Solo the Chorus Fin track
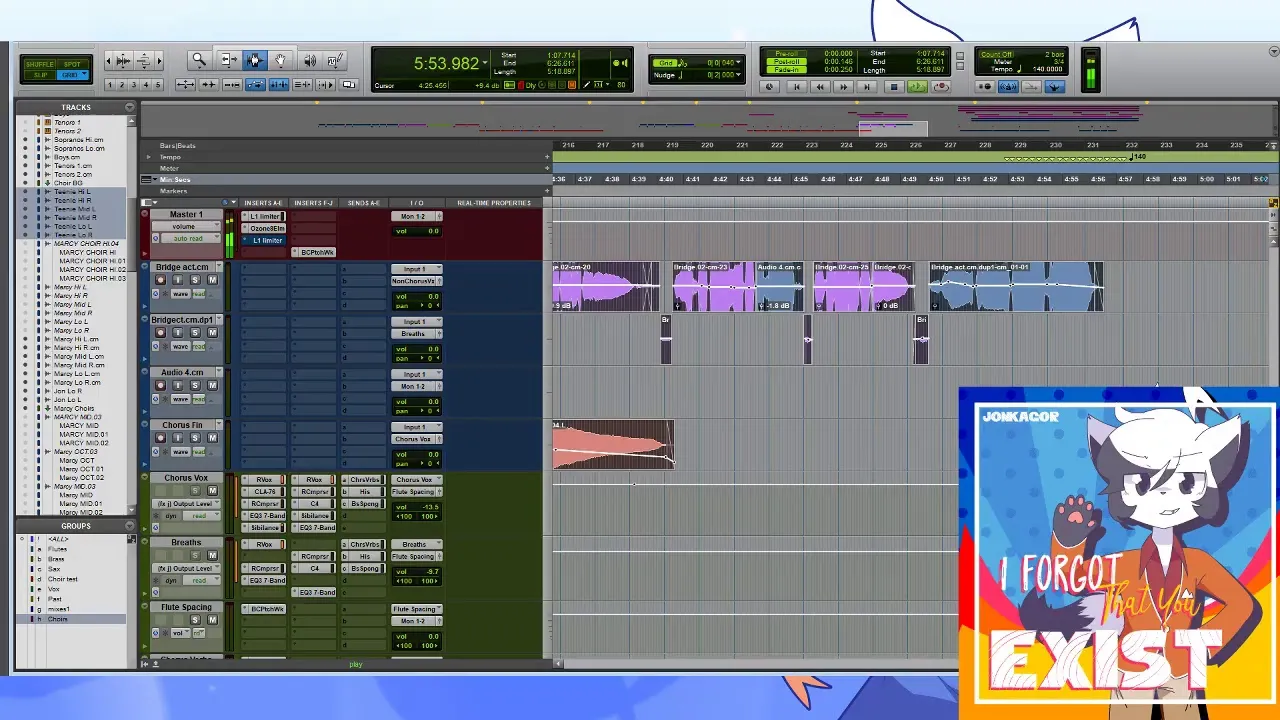The width and height of the screenshot is (1280, 720). 195,438
